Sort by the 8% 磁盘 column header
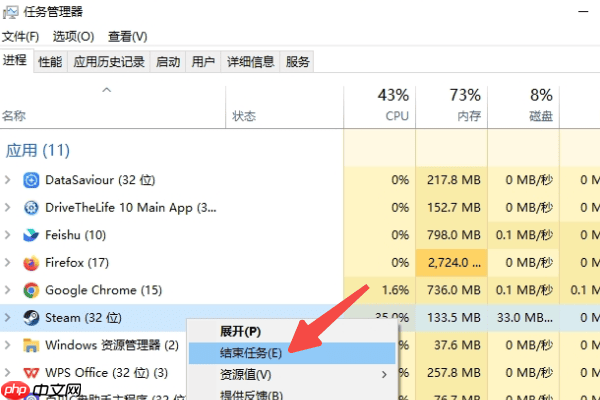Viewport: 600px width, 400px height. pos(523,105)
